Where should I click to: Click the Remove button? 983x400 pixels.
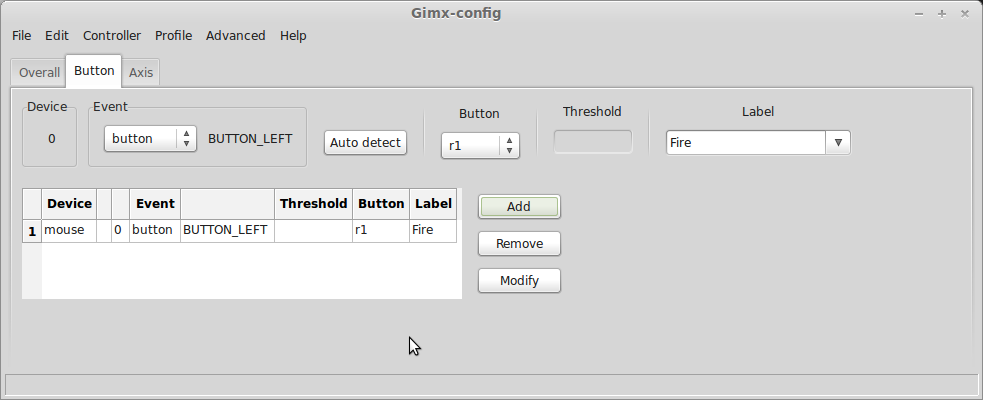click(519, 243)
